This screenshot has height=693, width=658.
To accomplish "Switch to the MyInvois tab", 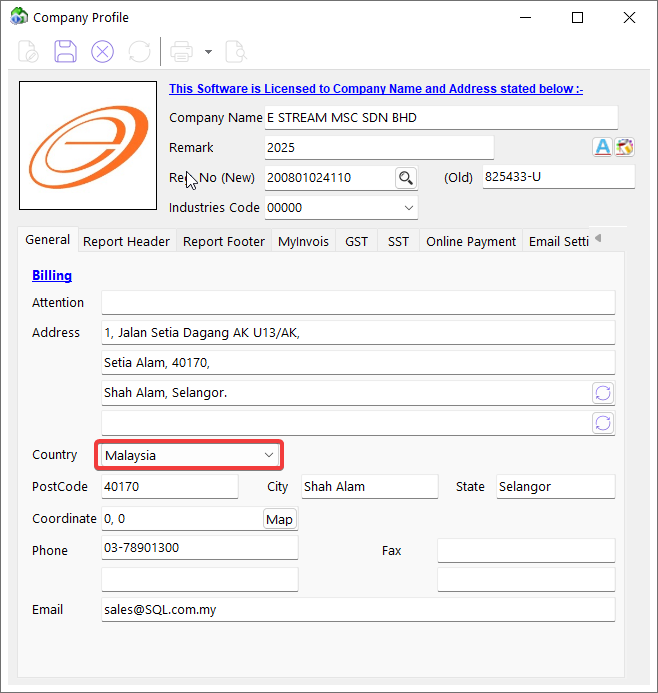I will coord(303,241).
